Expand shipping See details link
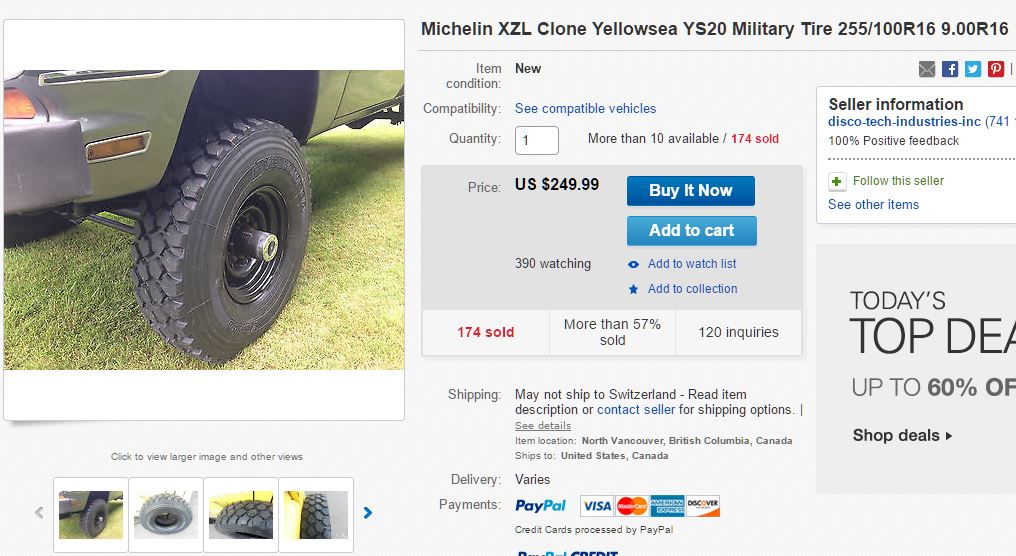 point(543,425)
